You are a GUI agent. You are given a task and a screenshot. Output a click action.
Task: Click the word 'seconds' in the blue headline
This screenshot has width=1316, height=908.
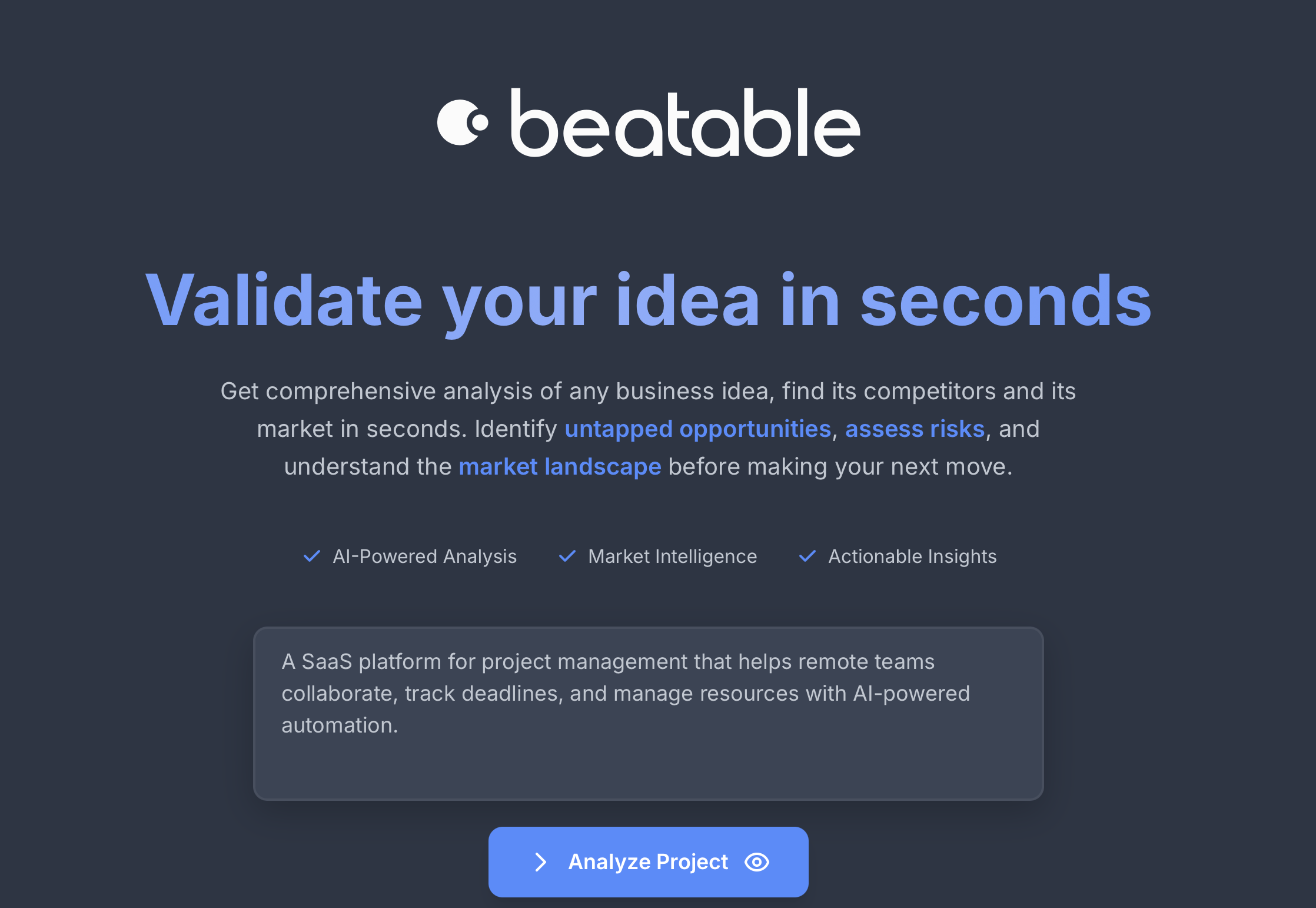click(1006, 300)
